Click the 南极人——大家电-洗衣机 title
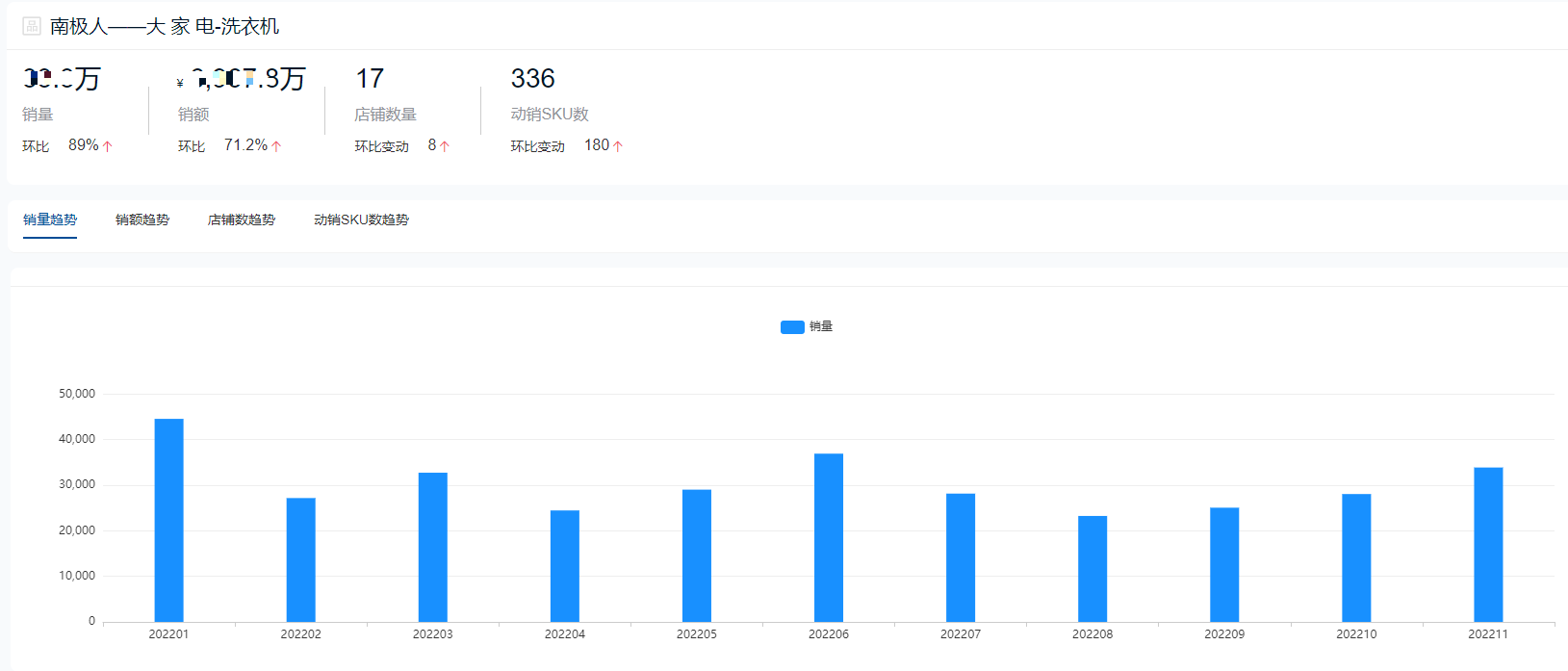The height and width of the screenshot is (671, 1568). [165, 26]
